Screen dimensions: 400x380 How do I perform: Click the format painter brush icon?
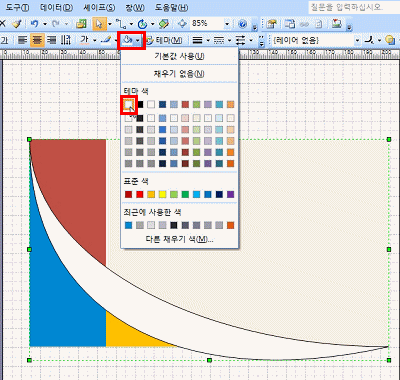(x=16, y=24)
